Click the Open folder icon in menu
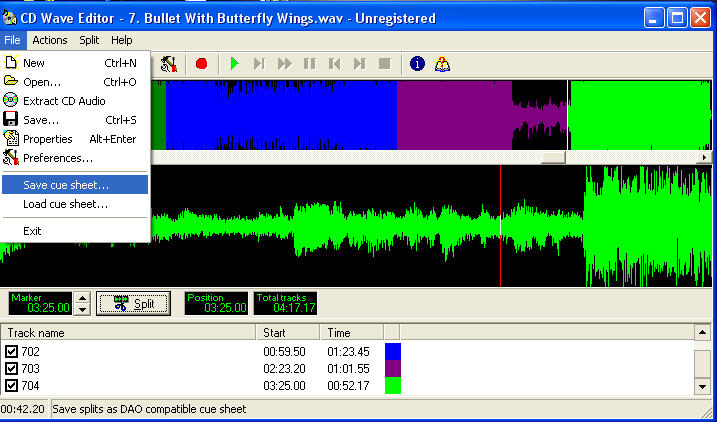The width and height of the screenshot is (717, 422). coord(11,81)
